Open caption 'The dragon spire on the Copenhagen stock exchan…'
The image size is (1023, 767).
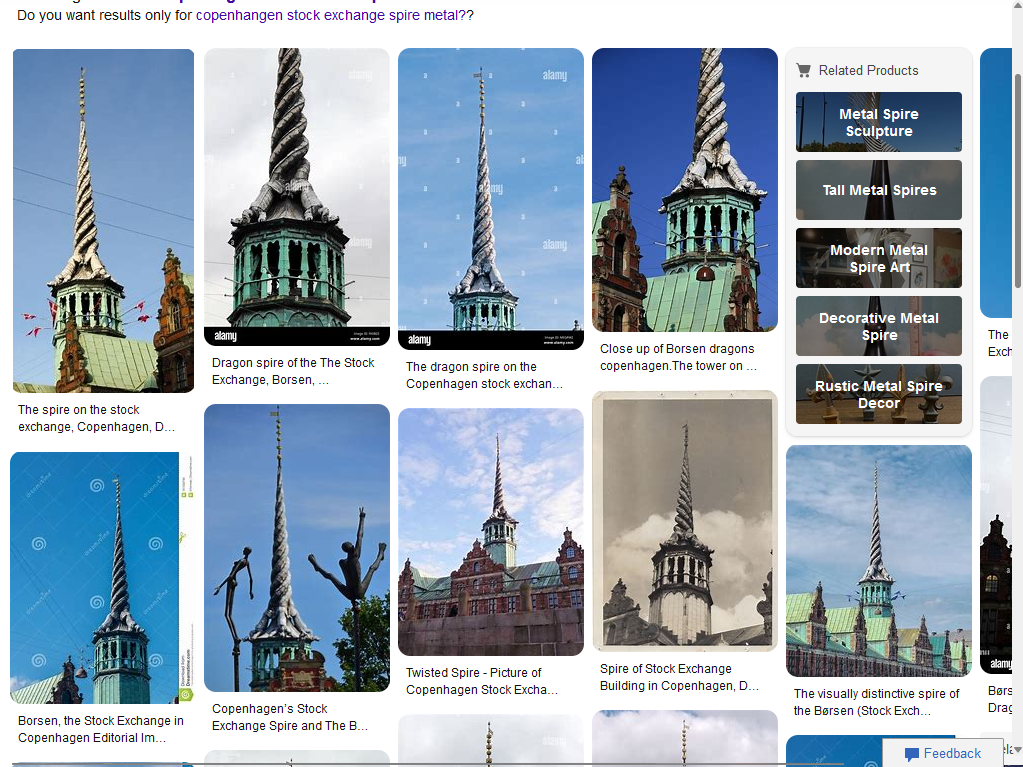click(484, 375)
